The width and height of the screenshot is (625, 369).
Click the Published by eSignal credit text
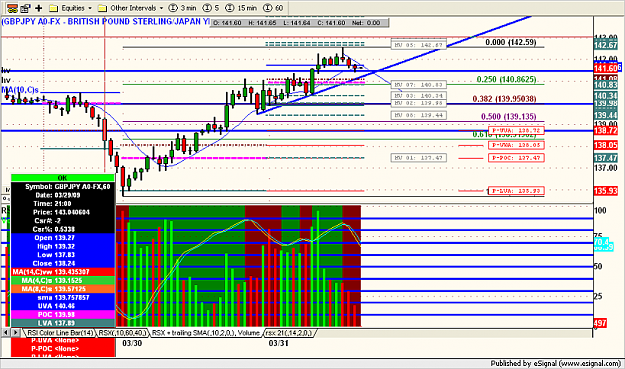coord(555,363)
